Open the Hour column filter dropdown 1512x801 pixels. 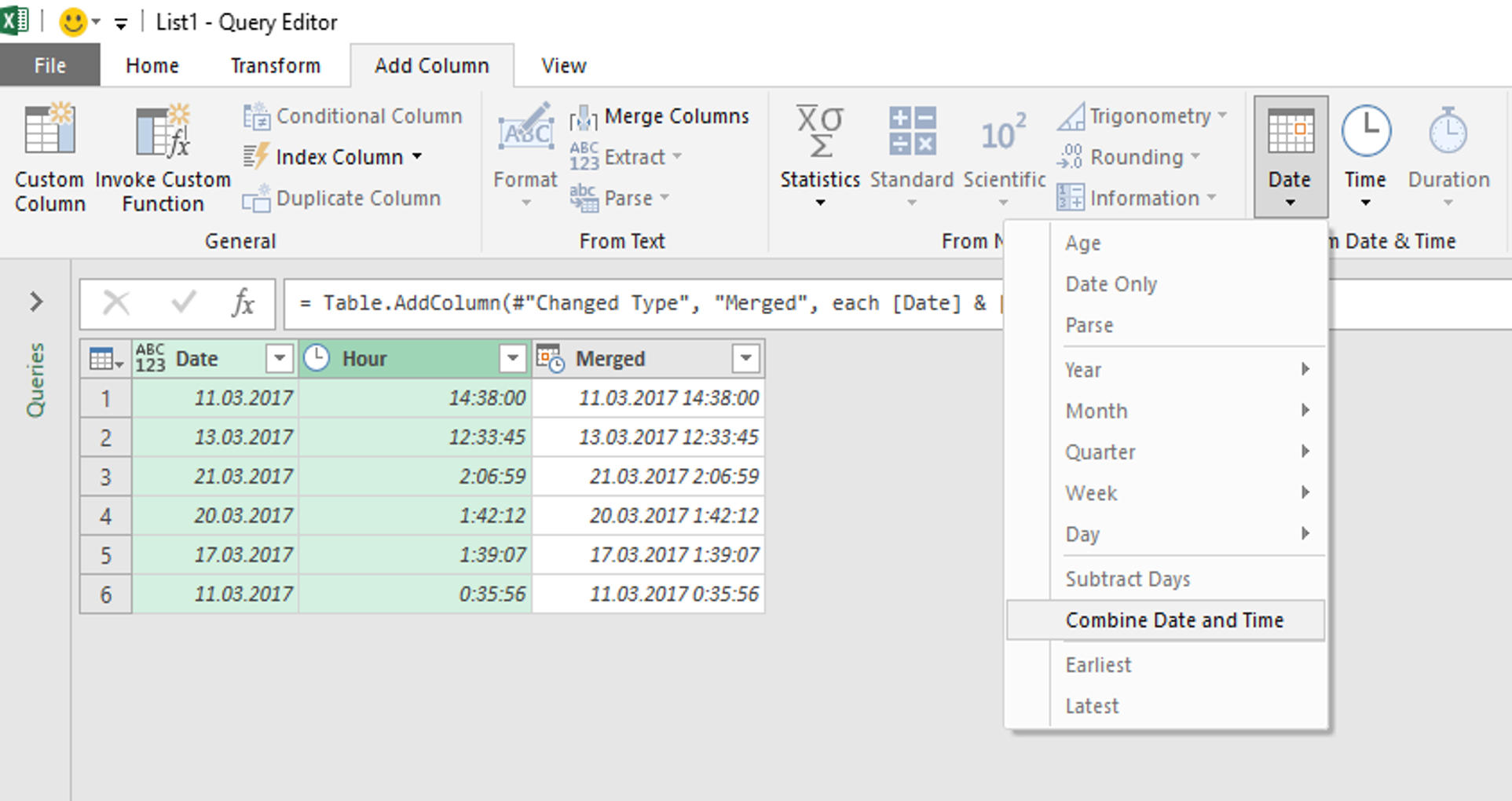click(512, 359)
